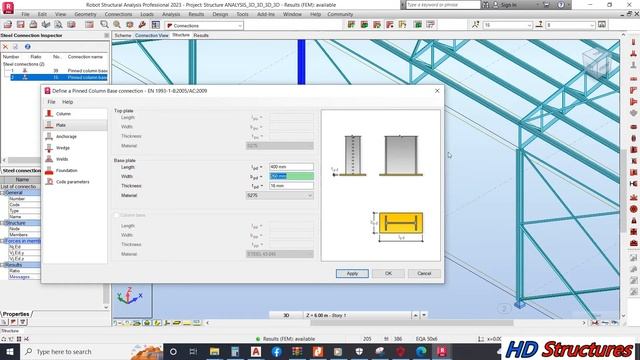Click the Cancel button in the dialog

[x=424, y=273]
